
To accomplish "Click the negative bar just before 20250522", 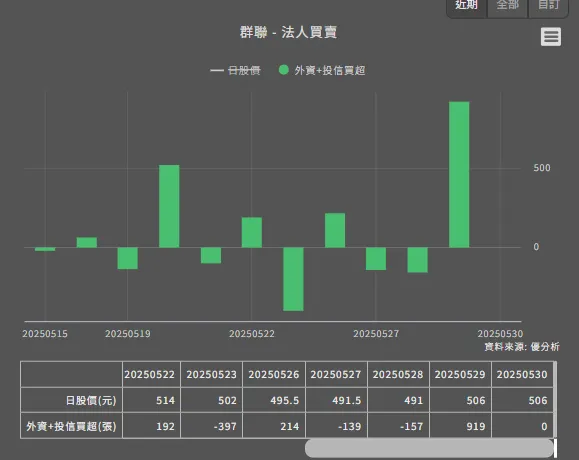I will point(211,255).
